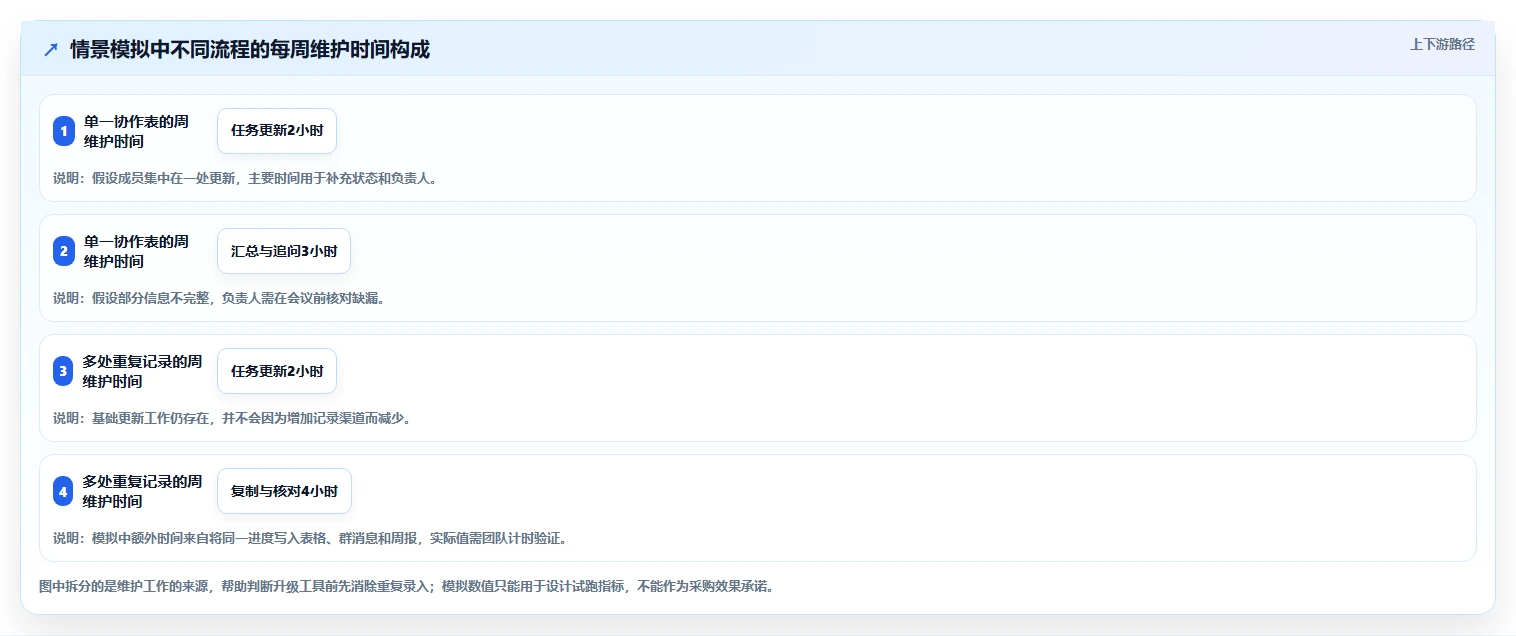The image size is (1516, 636).
Task: Click the footer text 图中拆分的是维护工作的来源
Action: (x=406, y=586)
